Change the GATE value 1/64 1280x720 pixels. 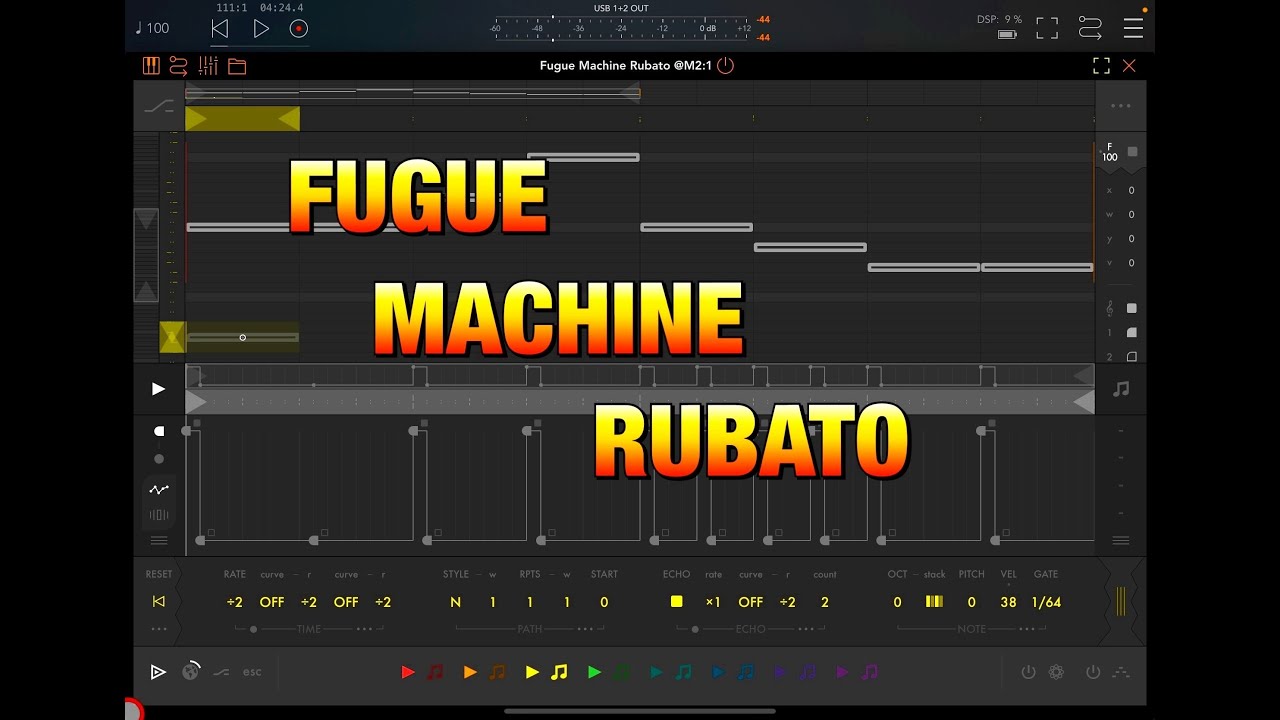(1047, 602)
